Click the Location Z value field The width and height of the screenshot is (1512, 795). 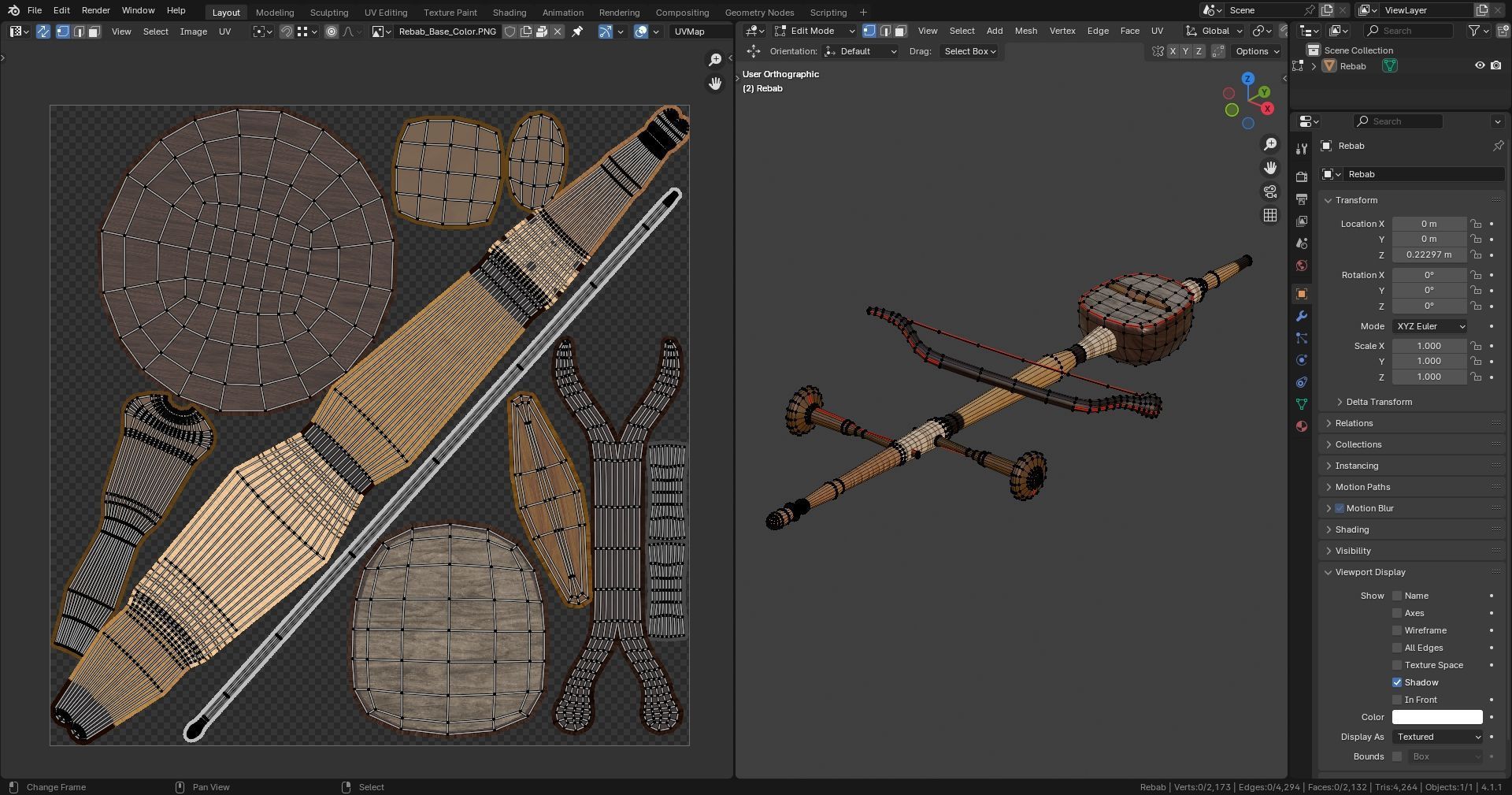[x=1429, y=254]
